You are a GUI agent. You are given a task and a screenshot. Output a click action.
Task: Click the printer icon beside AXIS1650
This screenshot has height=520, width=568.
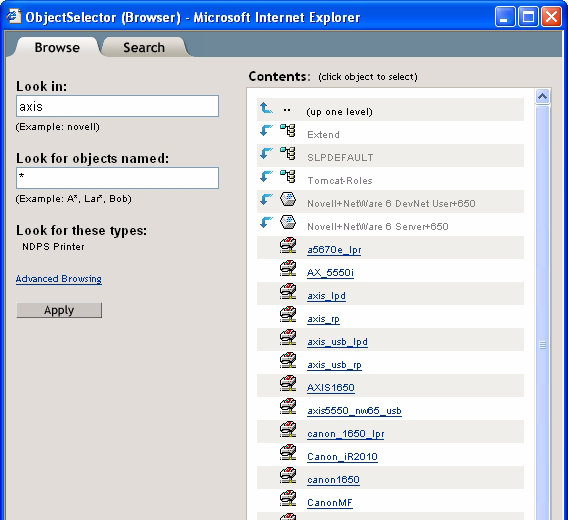288,383
